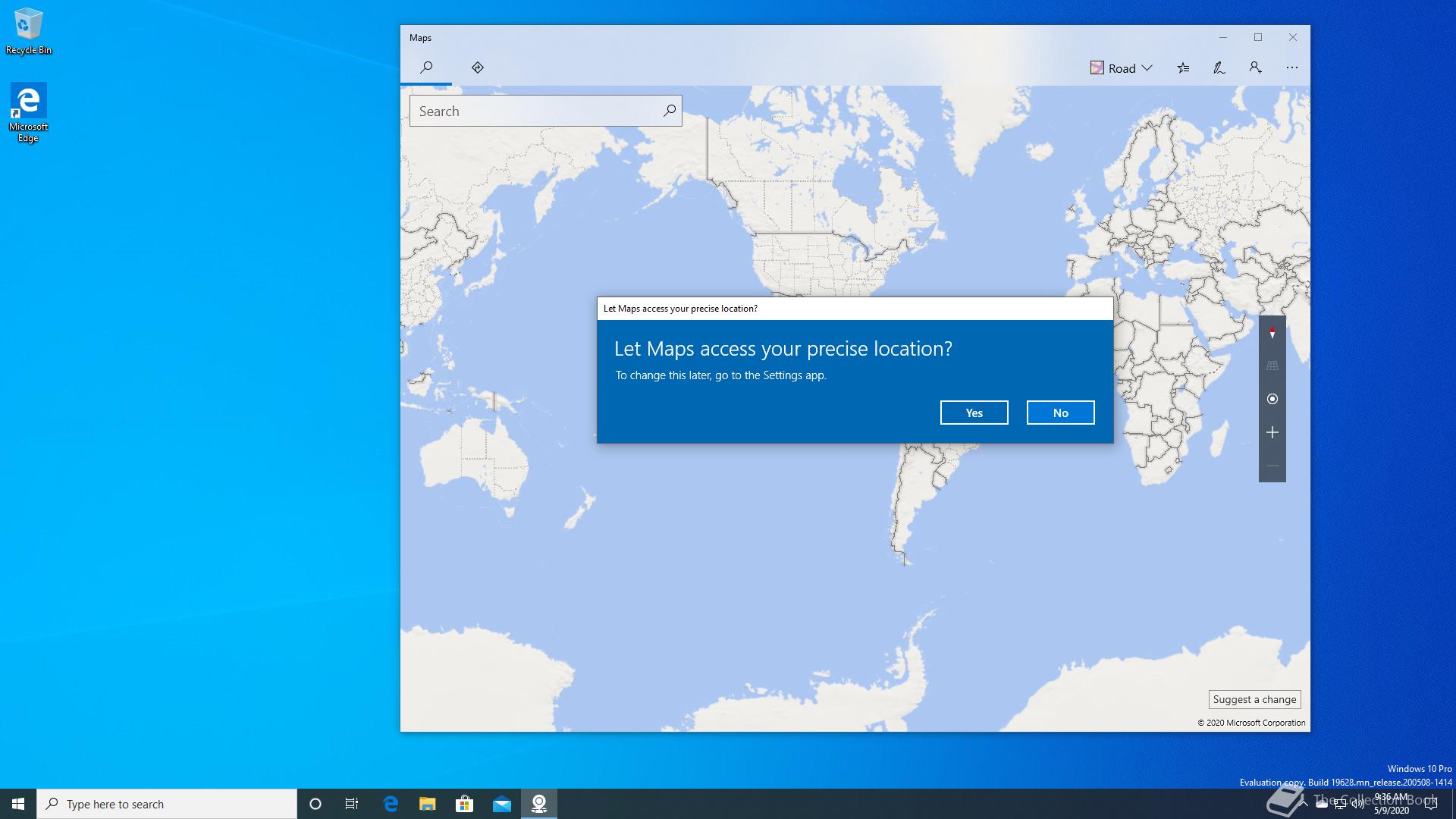Close the Maps window
Image resolution: width=1456 pixels, height=819 pixels.
tap(1293, 37)
